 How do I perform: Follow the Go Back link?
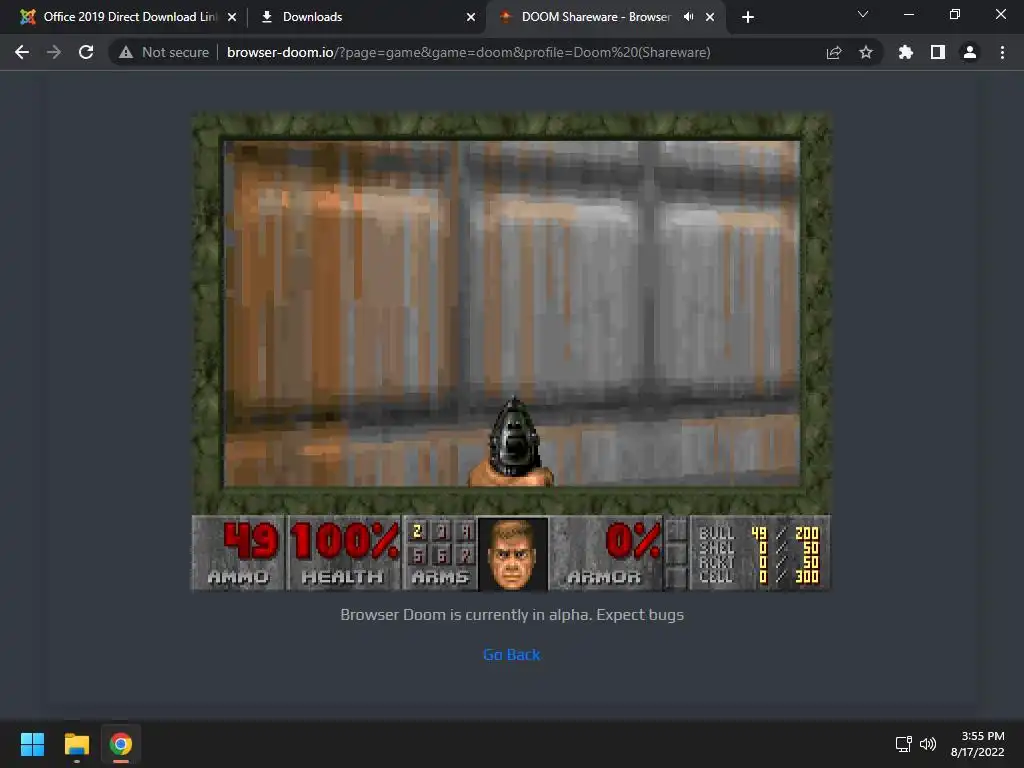[511, 654]
